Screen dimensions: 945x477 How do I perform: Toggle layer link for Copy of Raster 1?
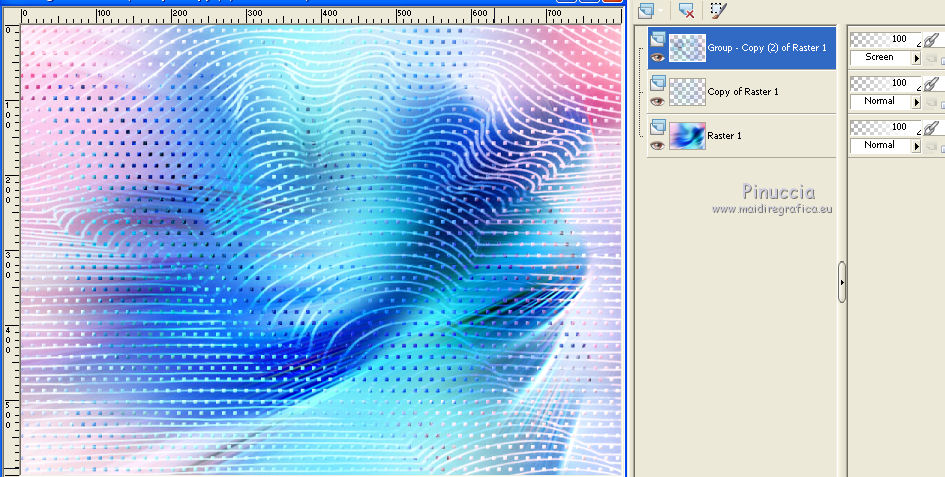pos(932,83)
